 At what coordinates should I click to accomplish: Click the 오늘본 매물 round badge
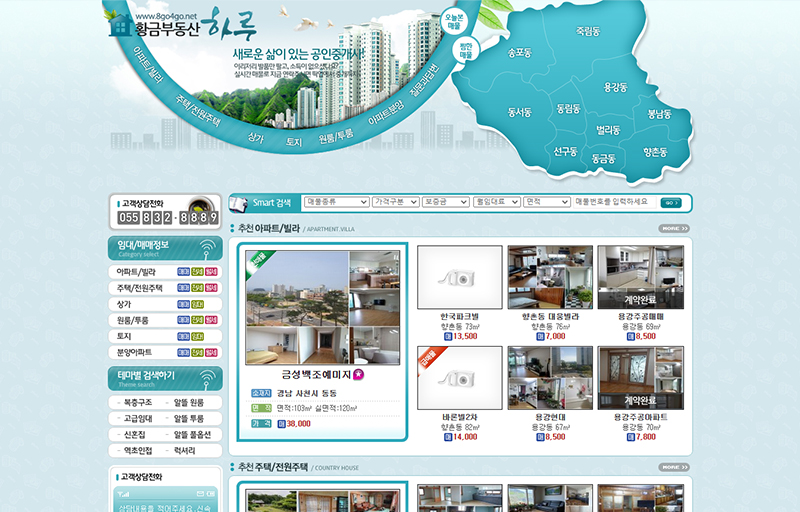[453, 22]
